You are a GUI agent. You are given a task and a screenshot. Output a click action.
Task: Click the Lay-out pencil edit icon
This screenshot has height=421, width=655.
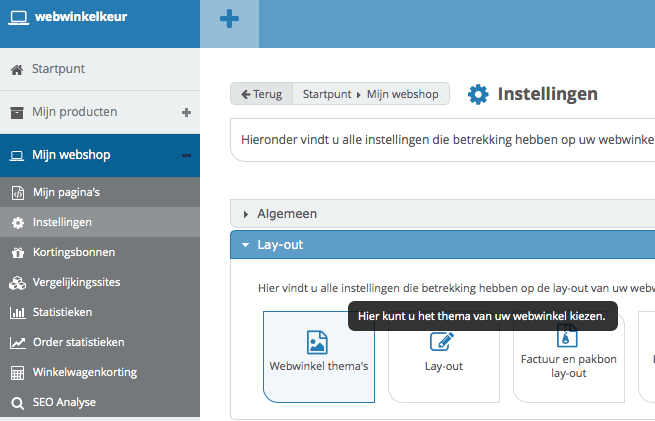click(x=442, y=342)
